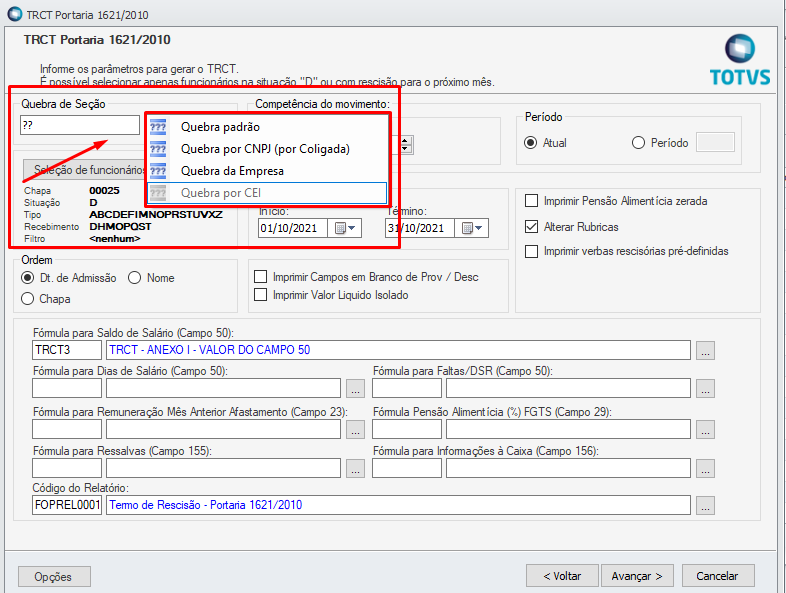The height and width of the screenshot is (593, 786).
Task: Click the Quebra de Seção input field
Action: click(x=80, y=125)
